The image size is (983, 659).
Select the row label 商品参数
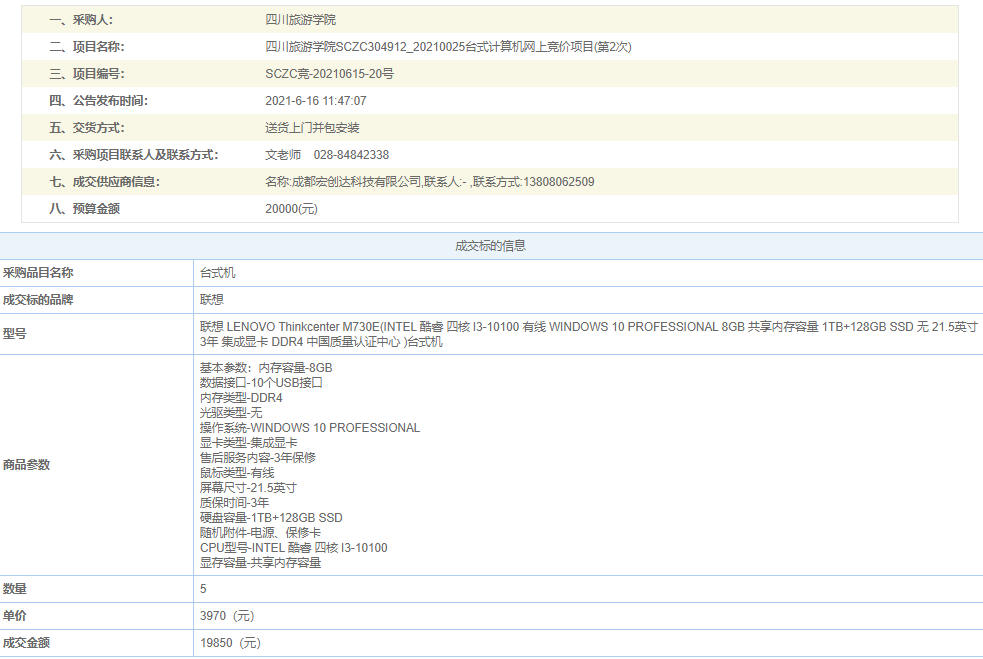26,465
